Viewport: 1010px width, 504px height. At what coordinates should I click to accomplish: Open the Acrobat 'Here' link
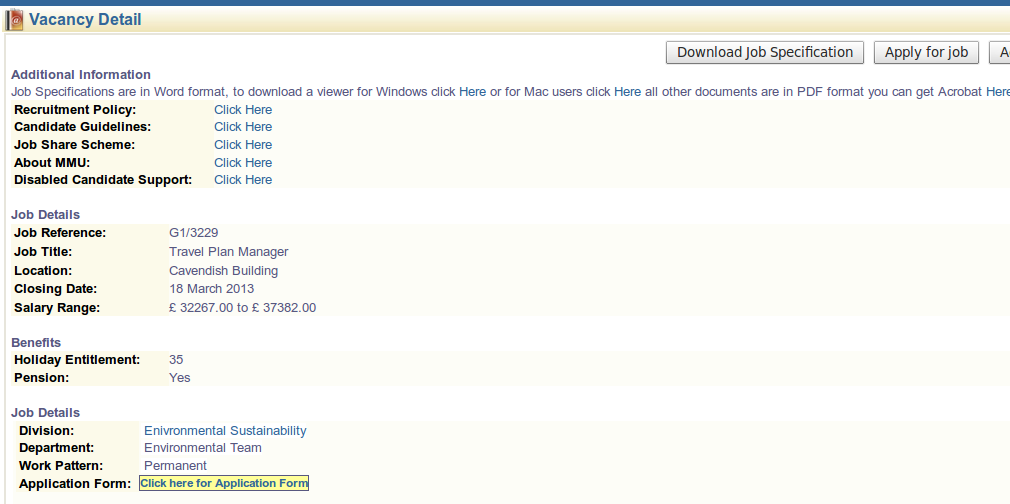pos(997,92)
